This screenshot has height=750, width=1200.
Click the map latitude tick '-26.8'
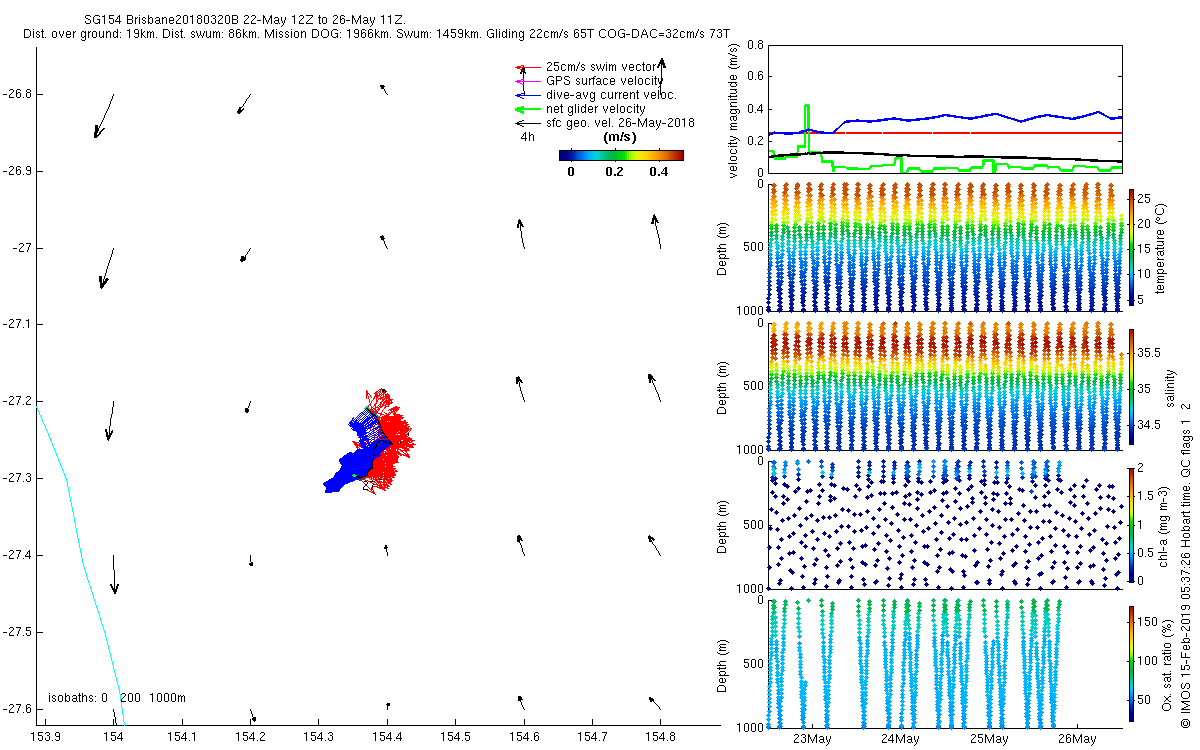(x=17, y=94)
